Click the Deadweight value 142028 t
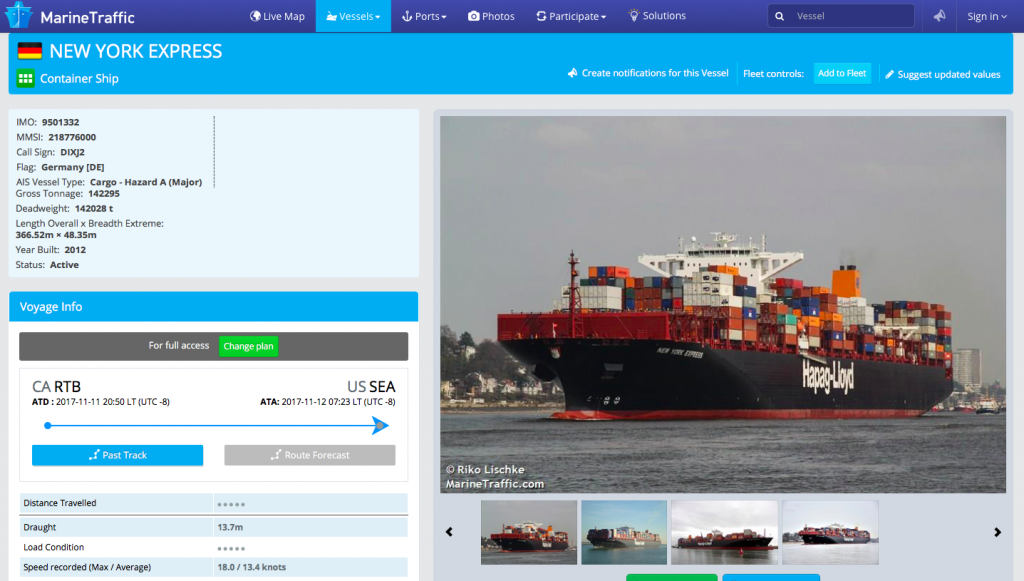 click(x=94, y=208)
